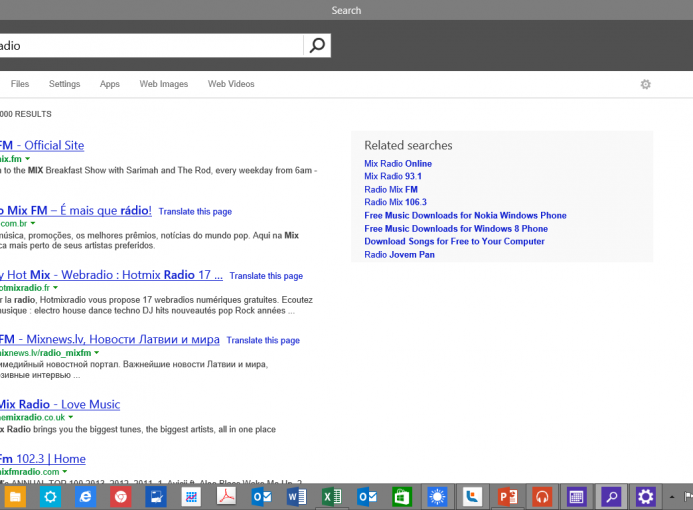693x510 pixels.
Task: Open the File Explorer folder icon
Action: tap(15, 496)
